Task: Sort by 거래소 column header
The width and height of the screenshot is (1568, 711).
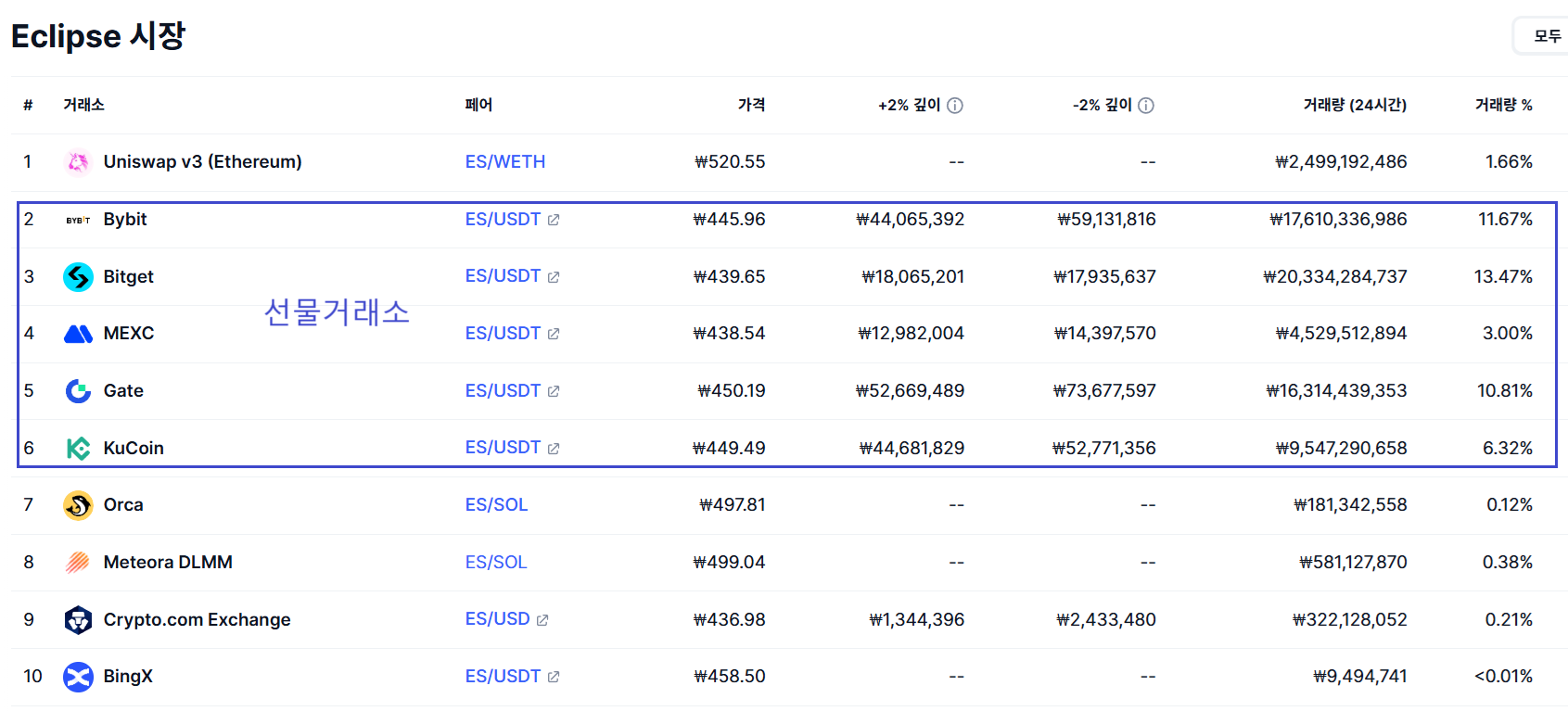Action: (x=83, y=105)
